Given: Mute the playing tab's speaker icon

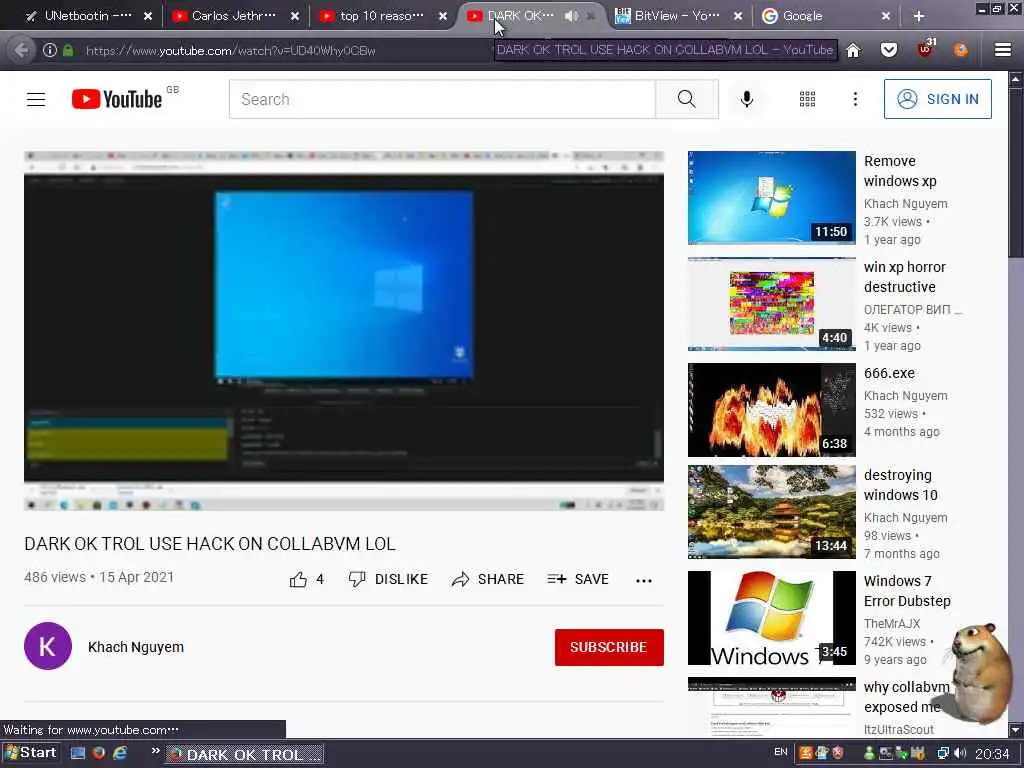Looking at the screenshot, I should pyautogui.click(x=571, y=16).
